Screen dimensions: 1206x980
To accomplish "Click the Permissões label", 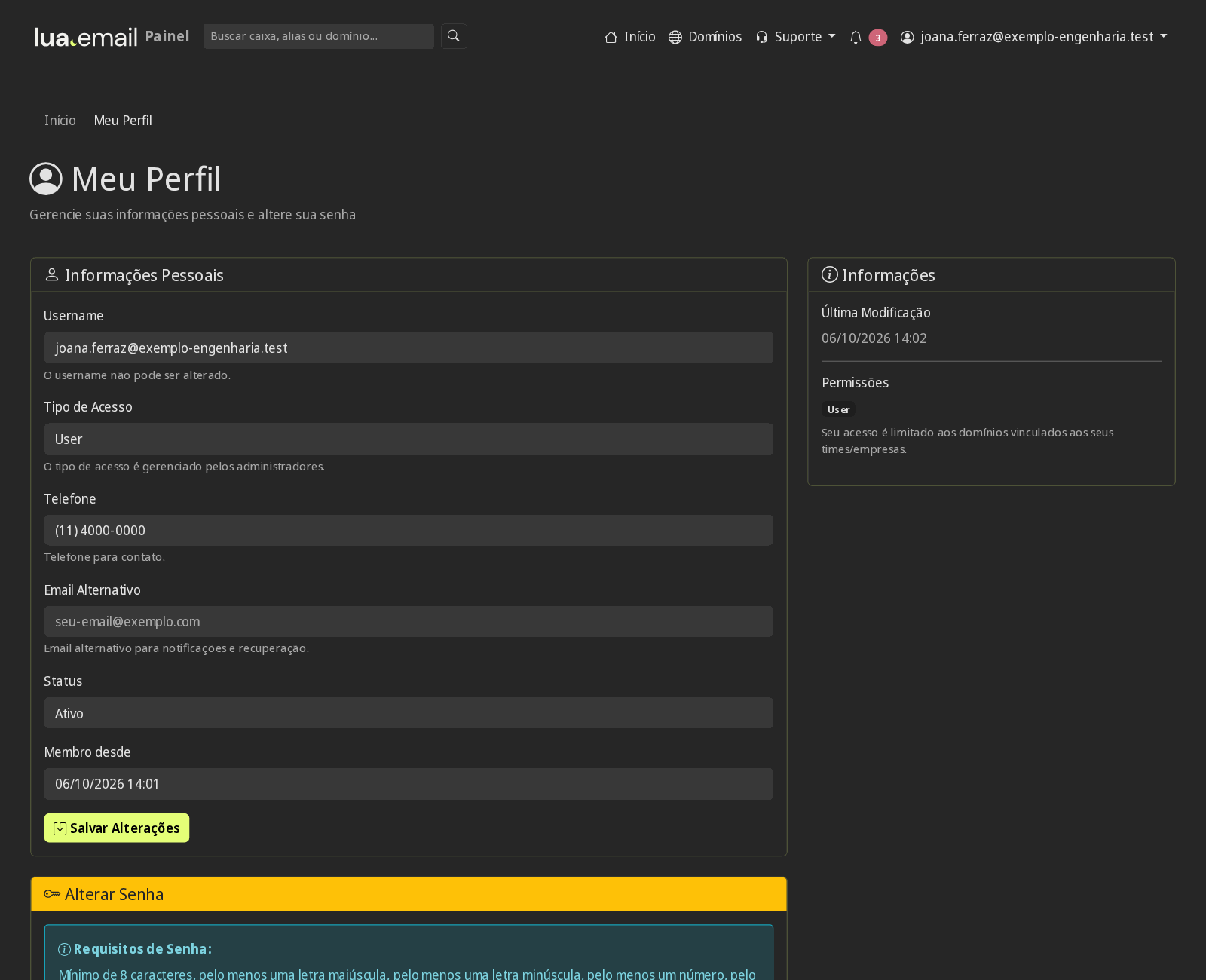I will [x=855, y=383].
